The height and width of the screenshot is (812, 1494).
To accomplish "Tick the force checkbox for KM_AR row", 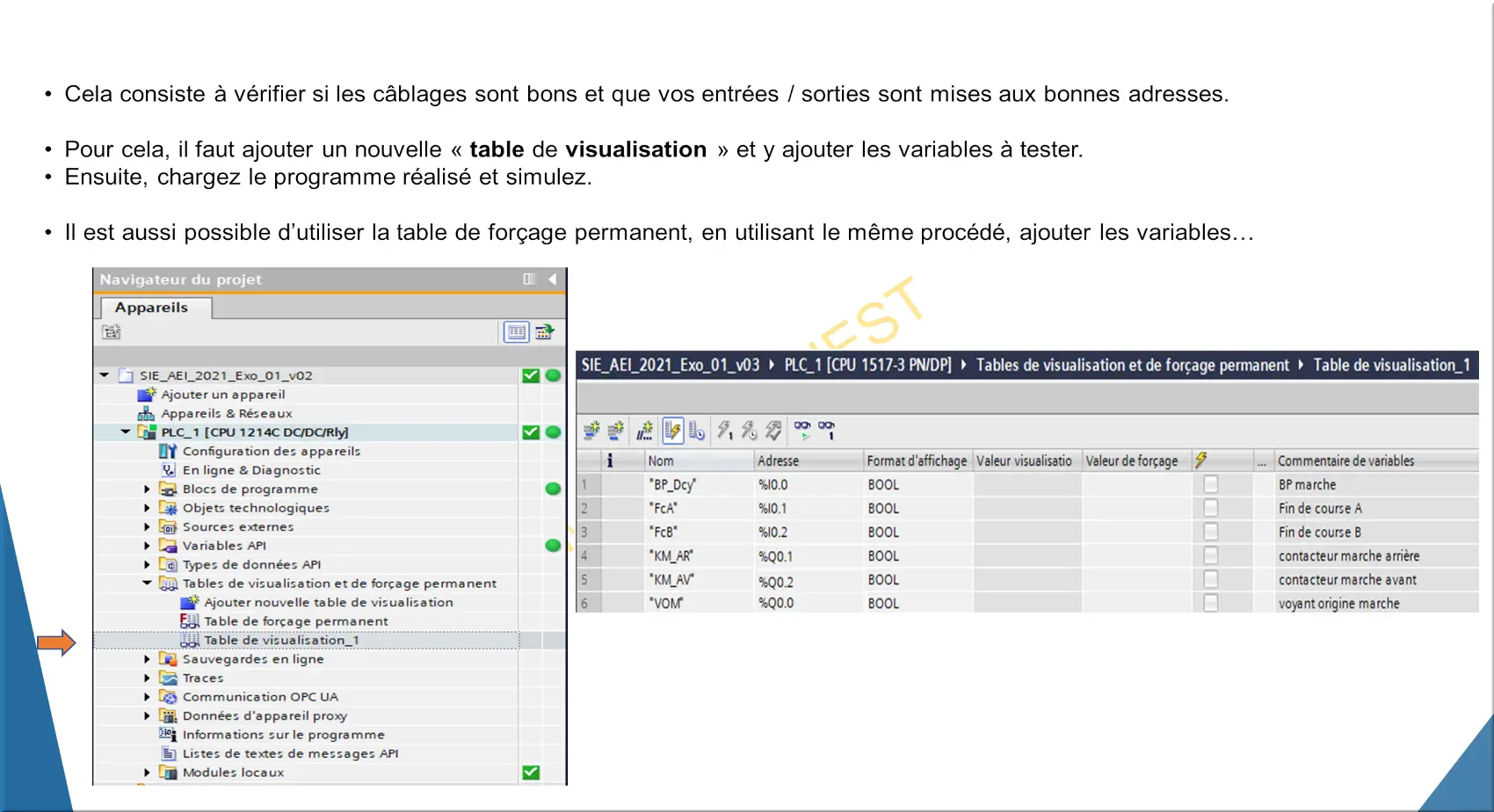I will (x=1211, y=555).
